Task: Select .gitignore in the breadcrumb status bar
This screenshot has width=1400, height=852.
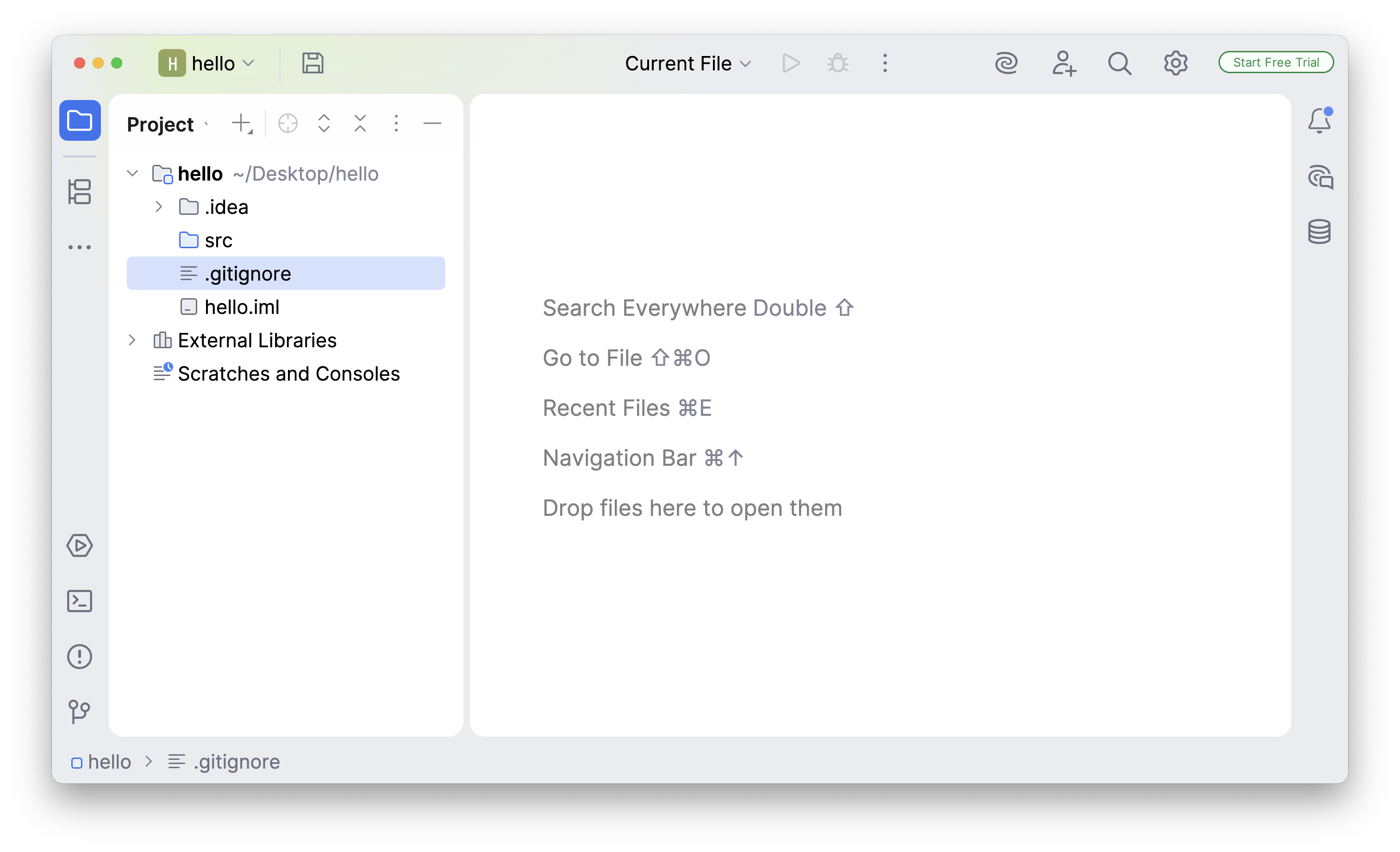Action: pyautogui.click(x=237, y=762)
